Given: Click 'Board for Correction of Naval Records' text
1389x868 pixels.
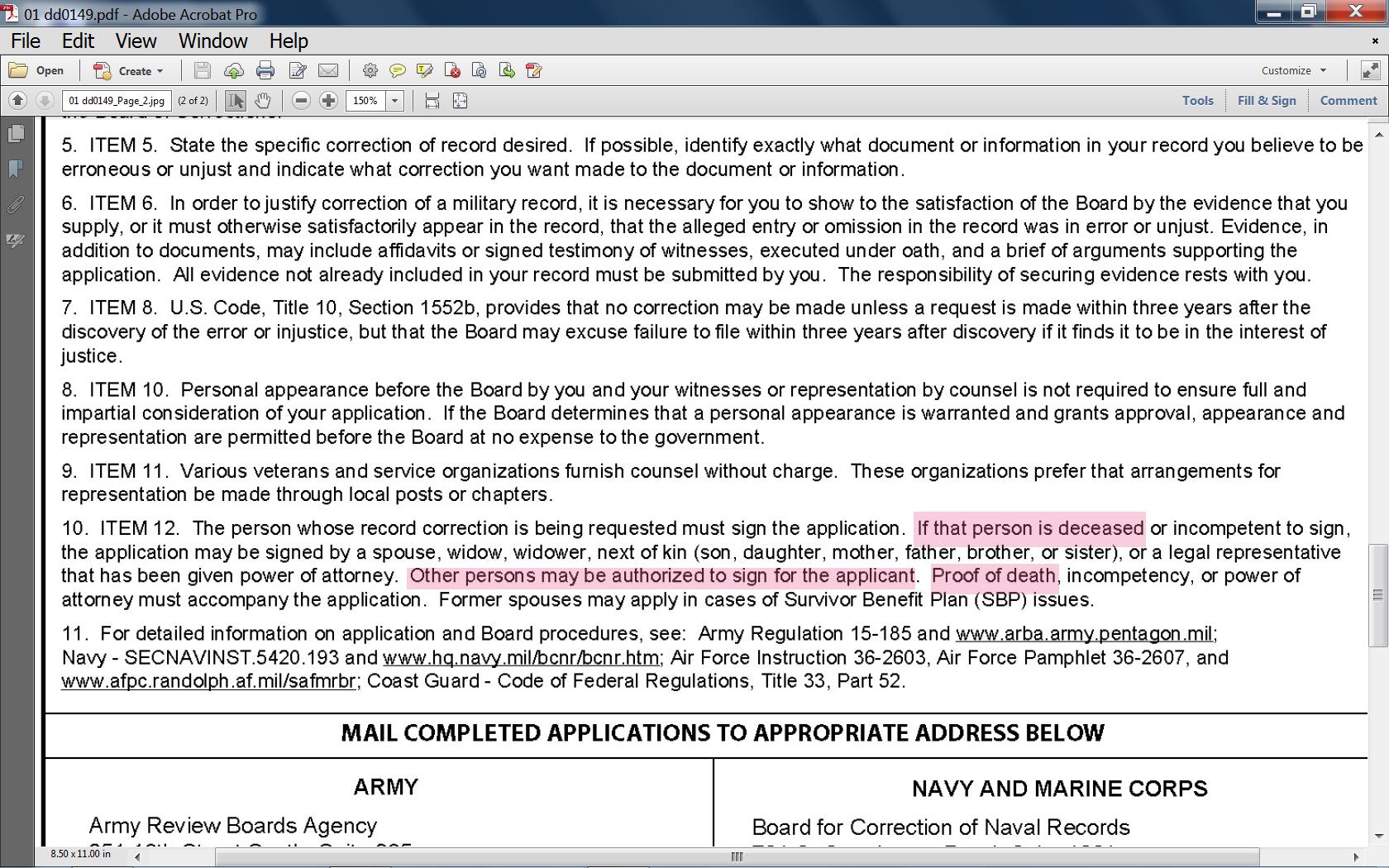Looking at the screenshot, I should click(941, 827).
